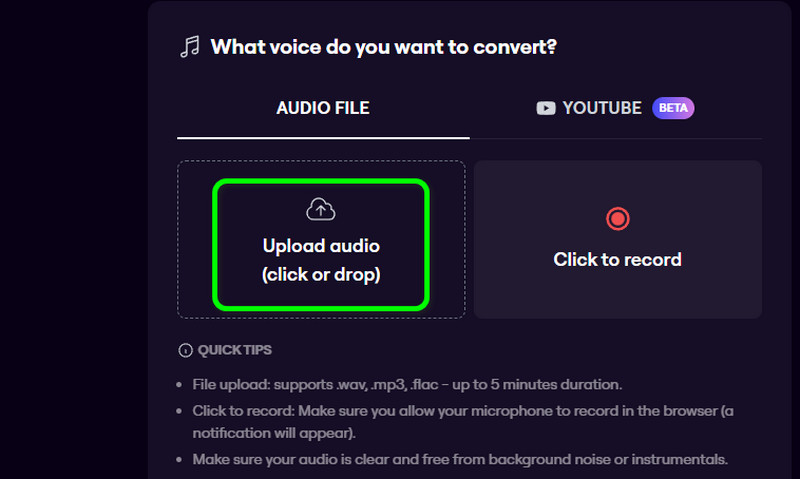Click the YouTube logo icon

tap(546, 108)
